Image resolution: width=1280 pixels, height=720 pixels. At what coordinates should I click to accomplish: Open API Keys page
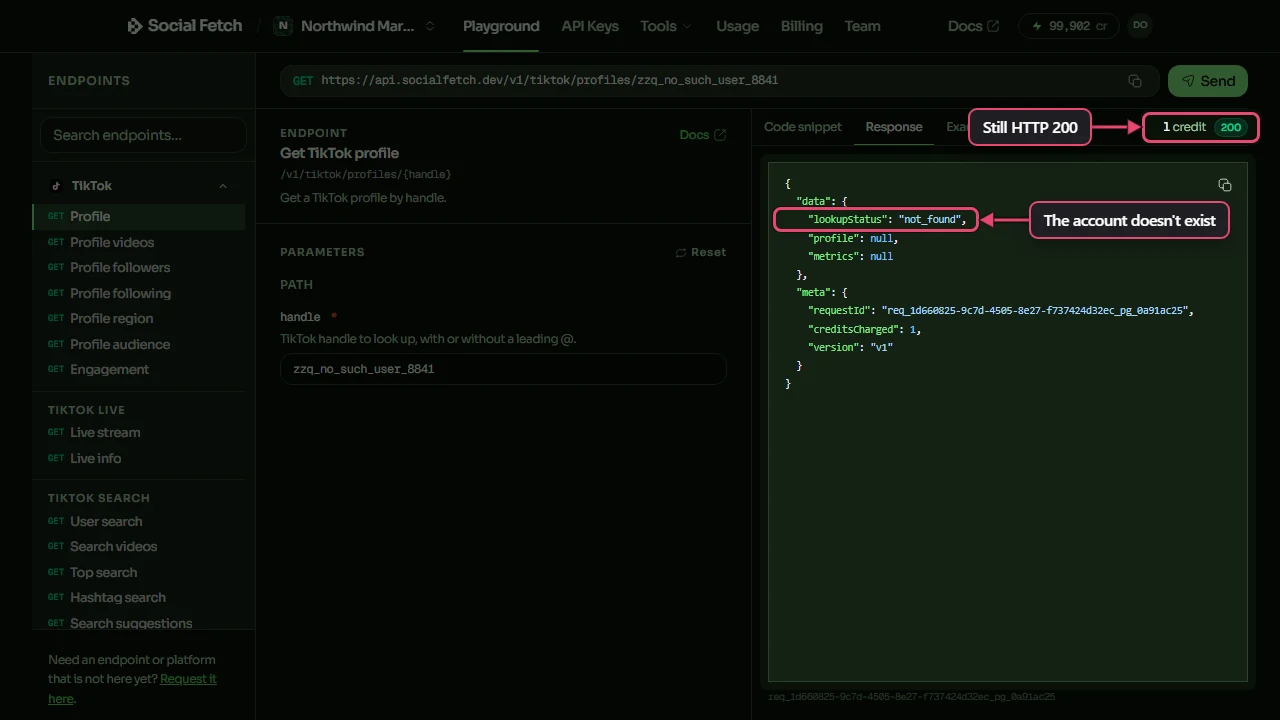click(590, 26)
